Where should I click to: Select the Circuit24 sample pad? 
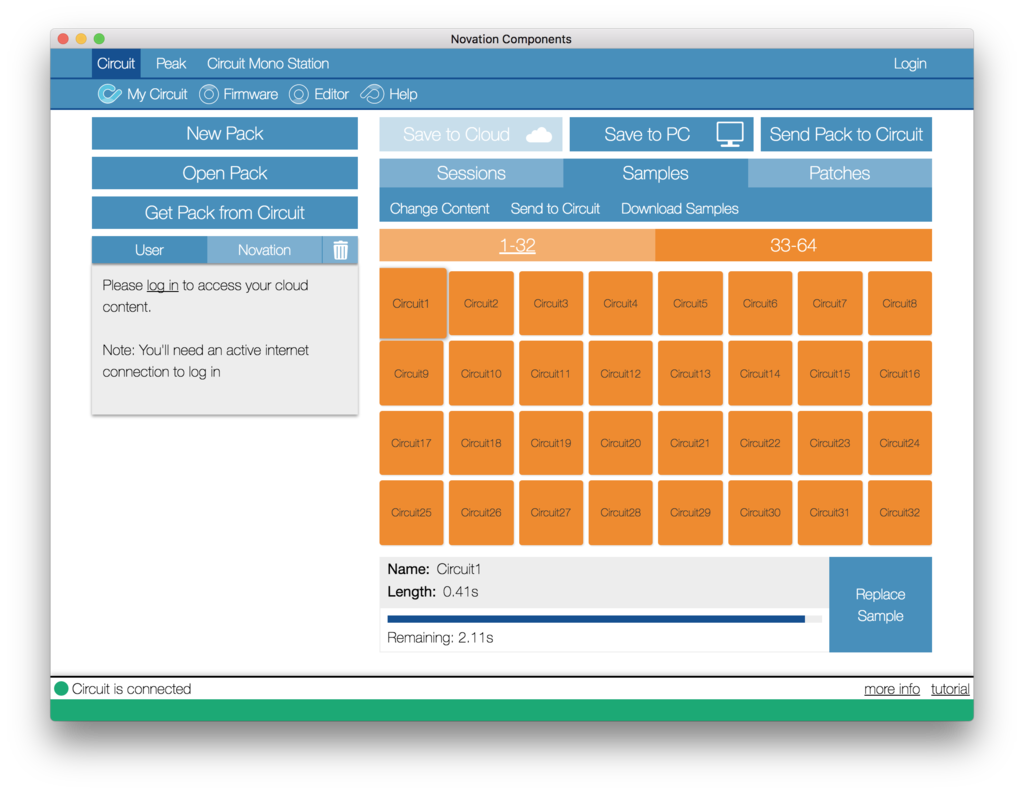(900, 443)
